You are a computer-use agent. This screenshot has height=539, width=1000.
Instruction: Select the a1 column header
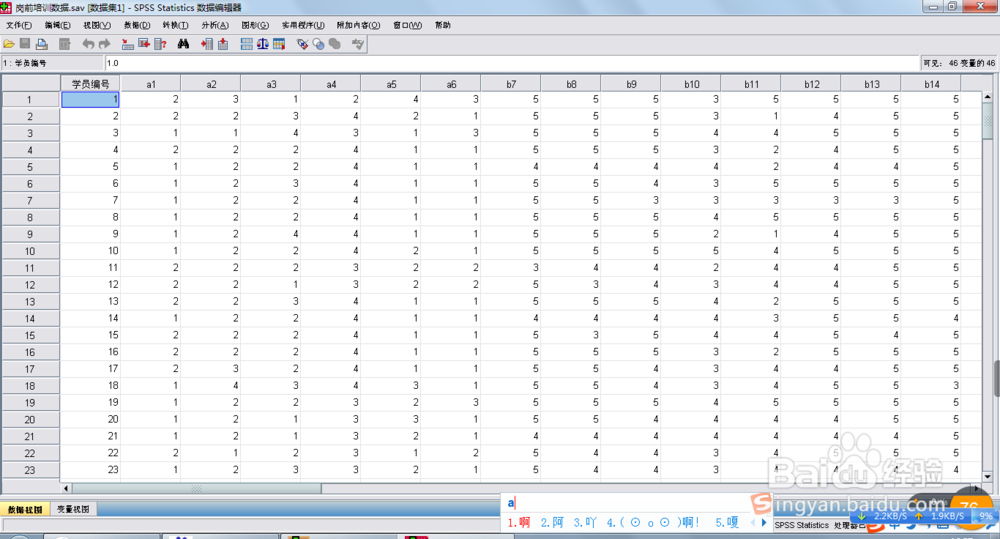click(x=151, y=84)
